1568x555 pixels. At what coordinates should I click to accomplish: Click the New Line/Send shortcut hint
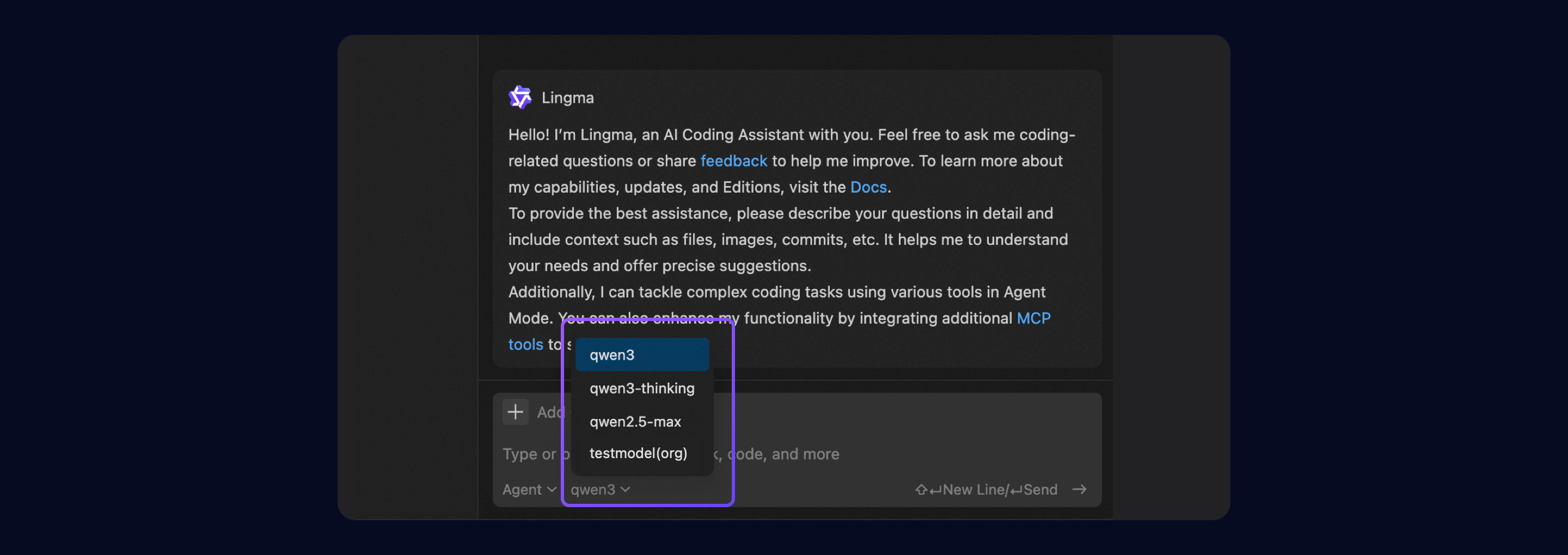[x=985, y=489]
